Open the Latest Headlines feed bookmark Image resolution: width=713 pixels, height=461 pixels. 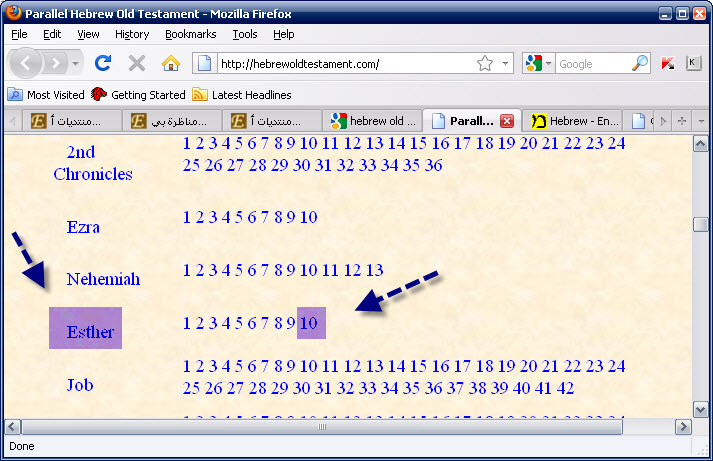click(x=241, y=95)
